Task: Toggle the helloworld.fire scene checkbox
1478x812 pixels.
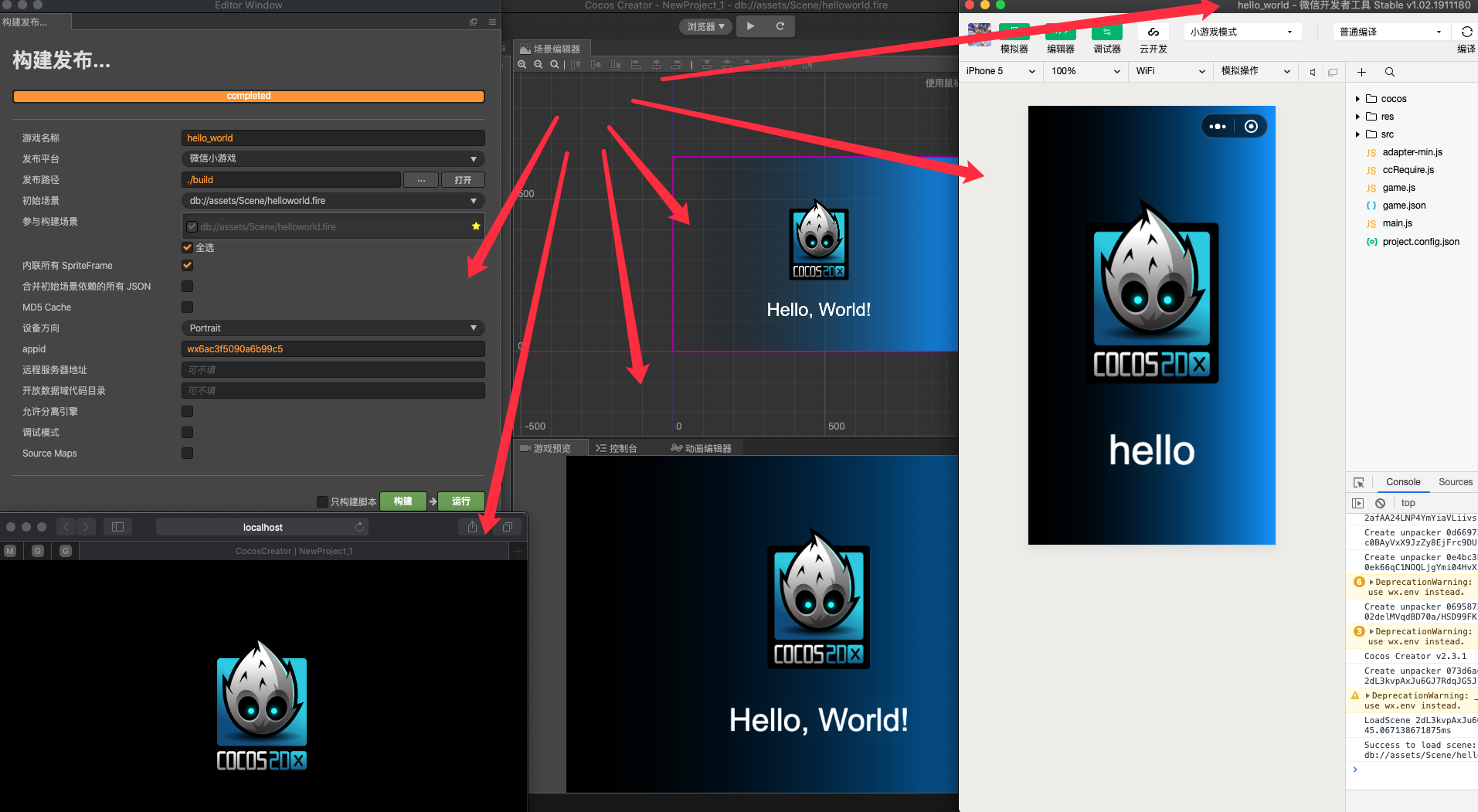Action: point(192,226)
